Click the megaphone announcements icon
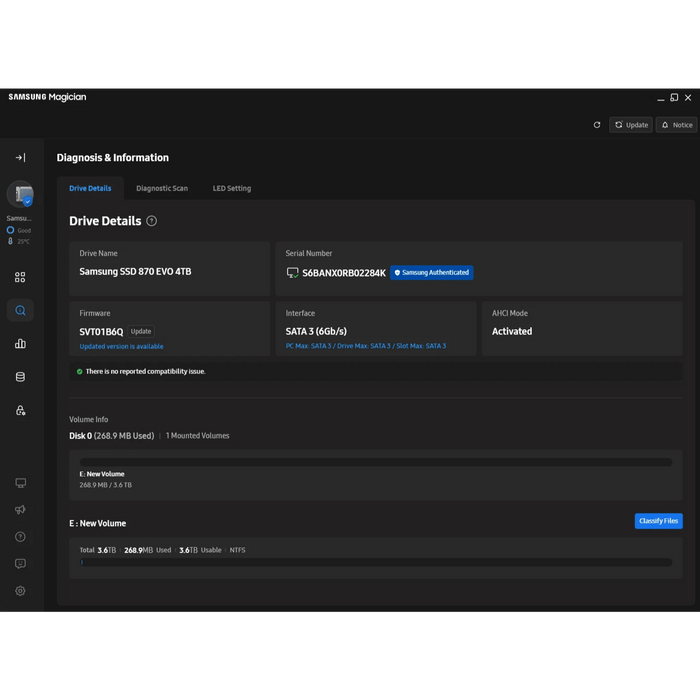 pos(20,510)
